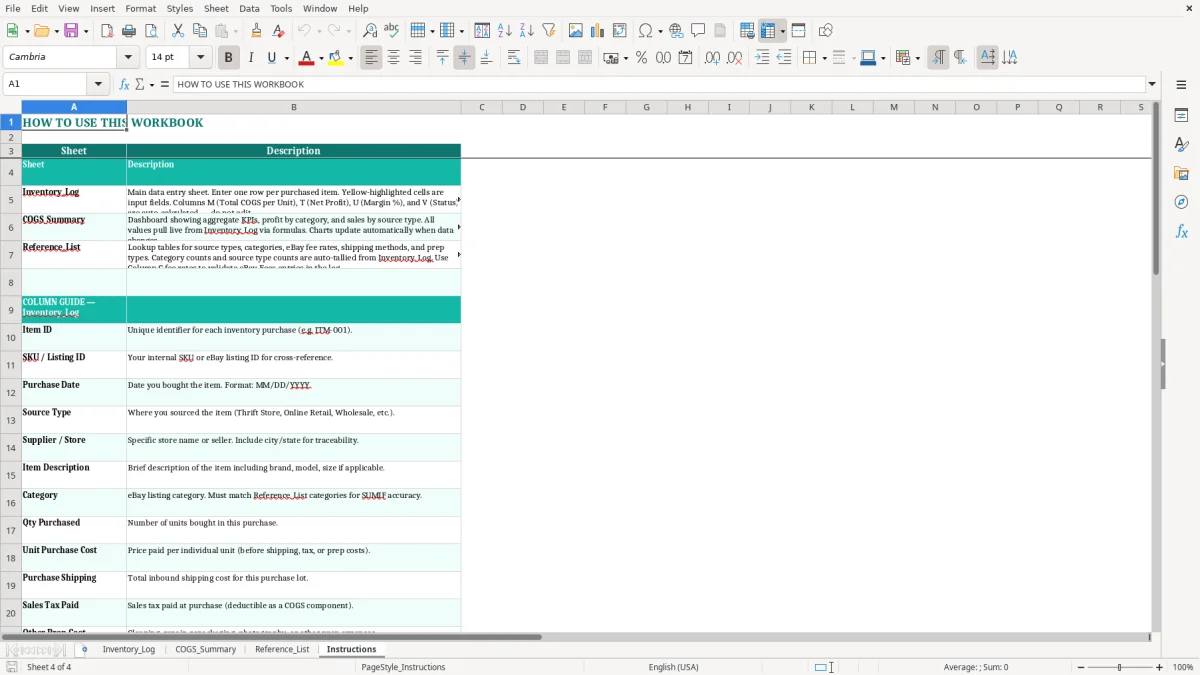Open Draw functions shapes icon

pyautogui.click(x=826, y=31)
